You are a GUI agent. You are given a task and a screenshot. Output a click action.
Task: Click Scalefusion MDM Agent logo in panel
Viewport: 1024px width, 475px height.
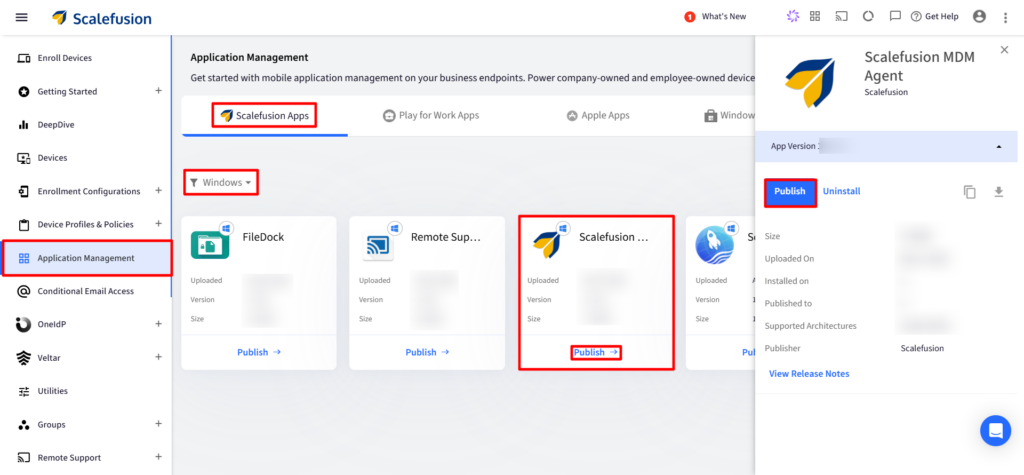coord(810,82)
